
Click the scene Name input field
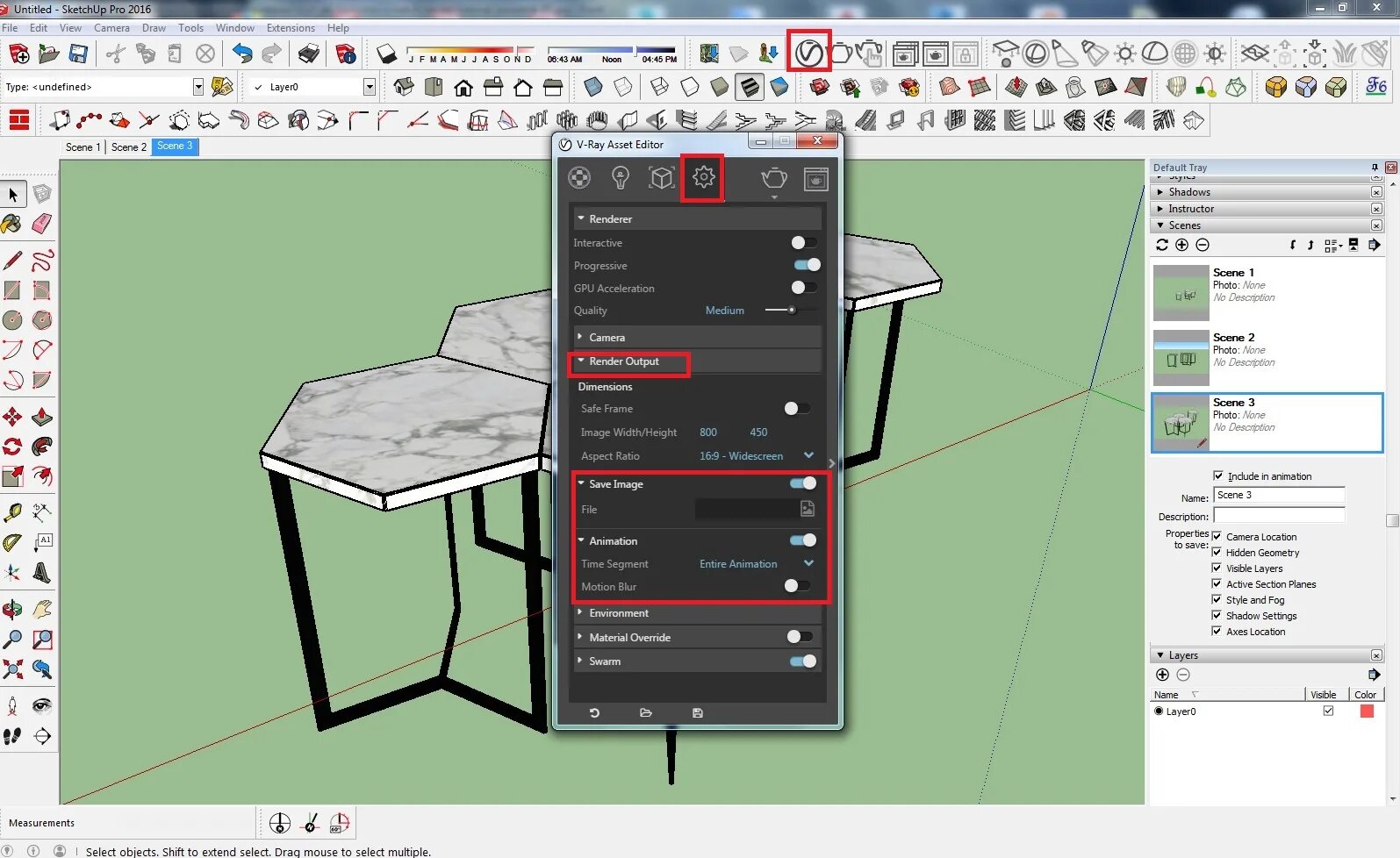point(1279,496)
